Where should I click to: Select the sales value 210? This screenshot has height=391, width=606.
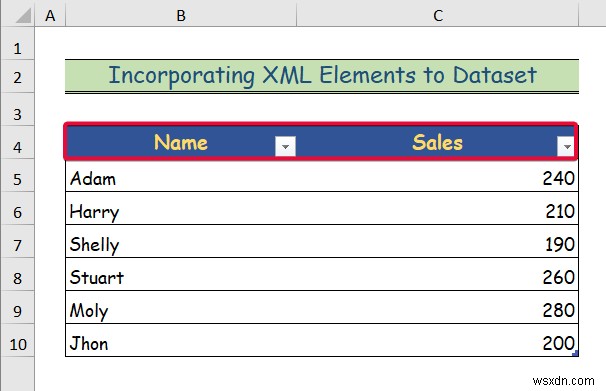click(437, 209)
